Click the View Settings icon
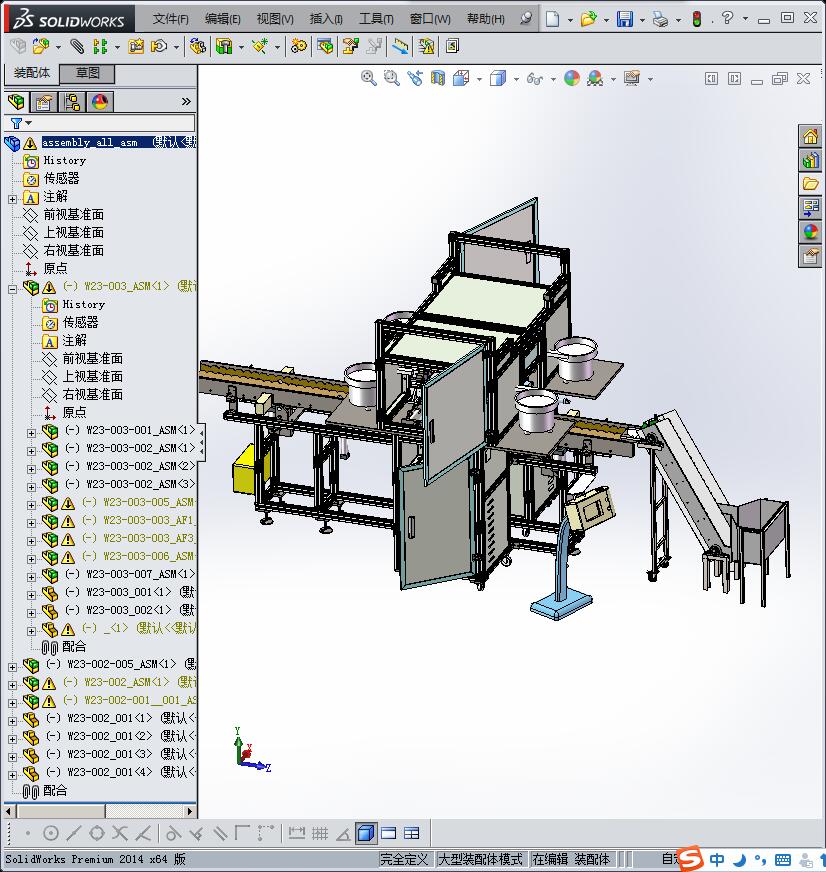This screenshot has height=872, width=826. pyautogui.click(x=631, y=78)
